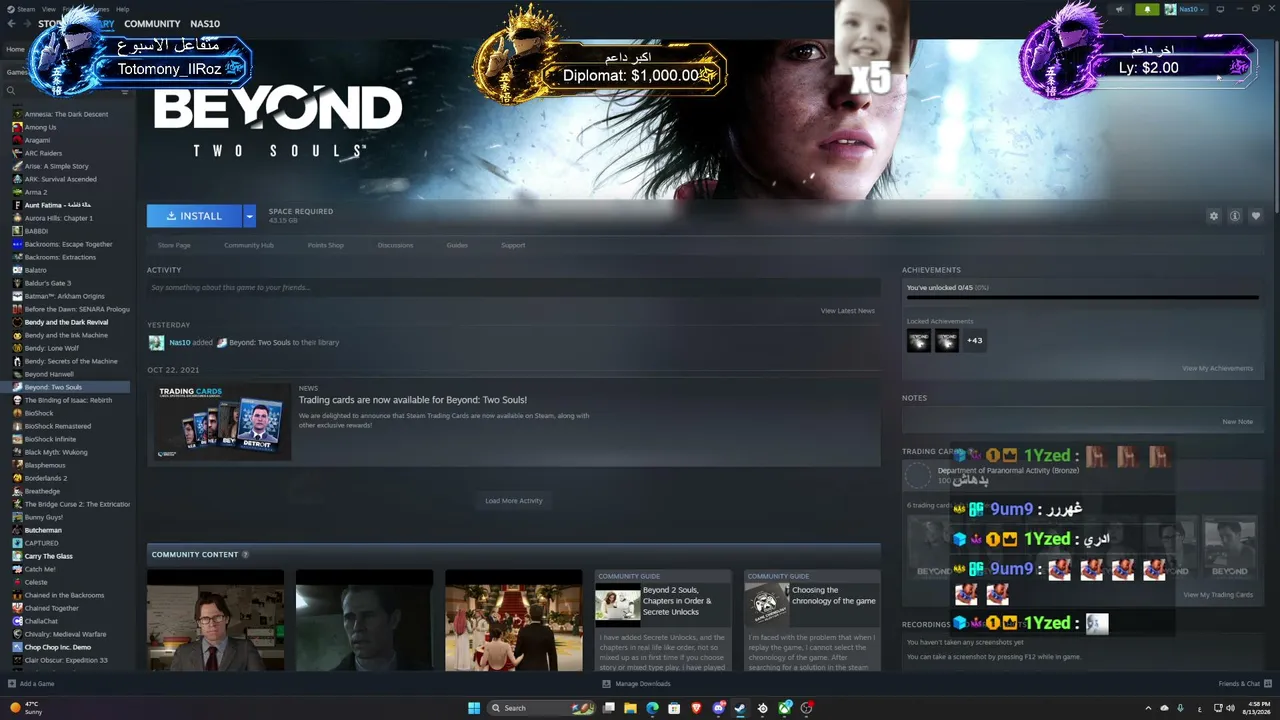Open Nas10 account dropdown

click(x=1187, y=9)
